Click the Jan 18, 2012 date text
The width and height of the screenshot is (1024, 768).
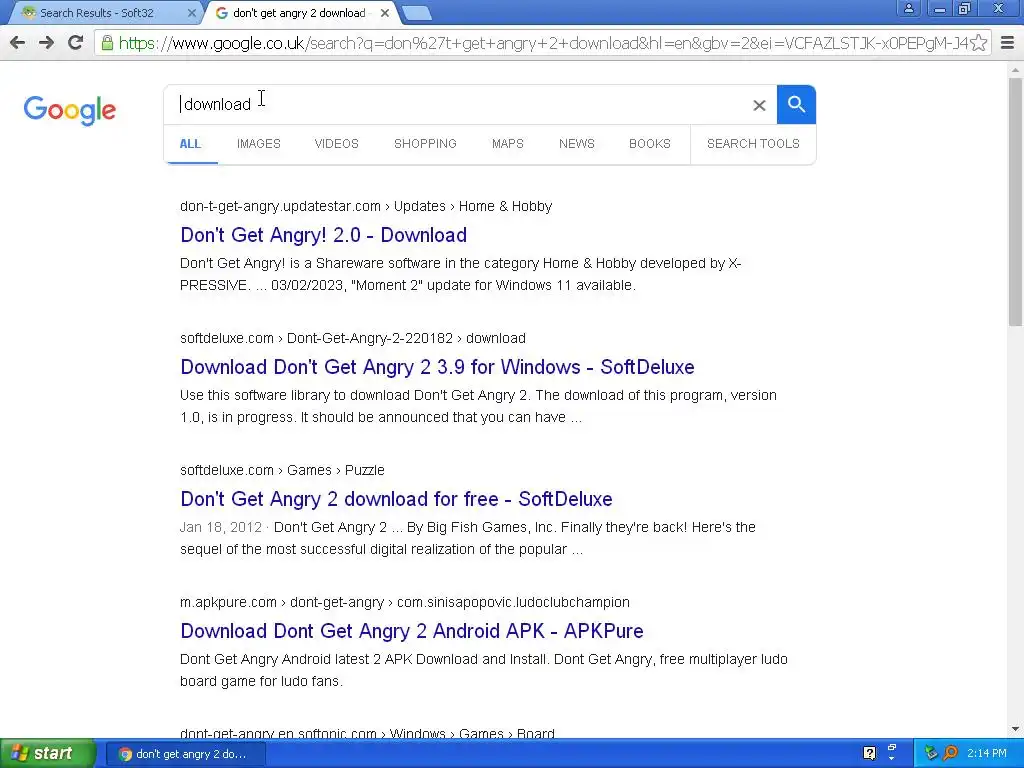point(221,527)
